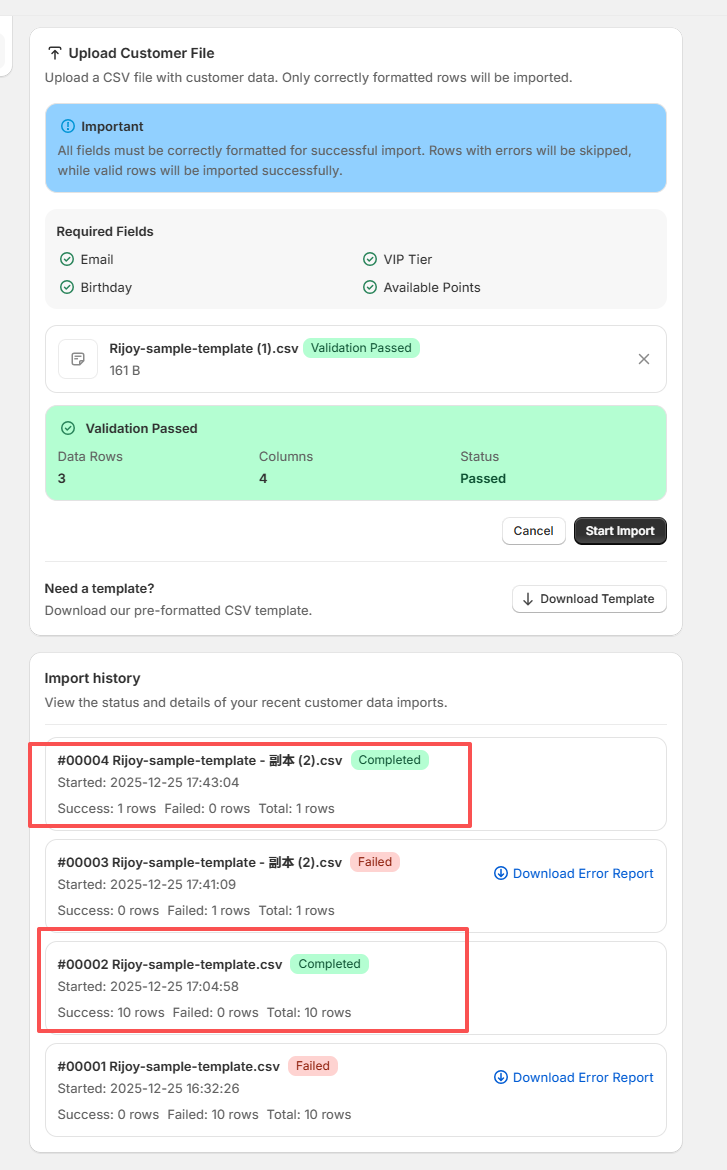Click the Validation Passed checkmark icon
Viewport: 727px width, 1170px height.
pos(68,428)
